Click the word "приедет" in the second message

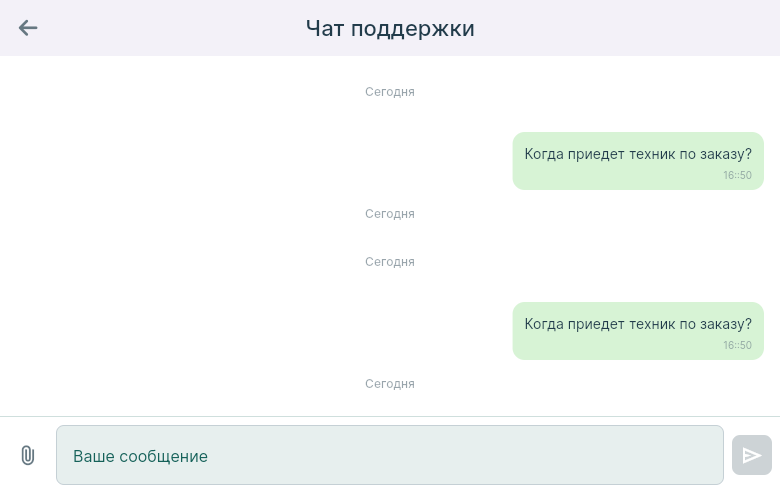[596, 324]
